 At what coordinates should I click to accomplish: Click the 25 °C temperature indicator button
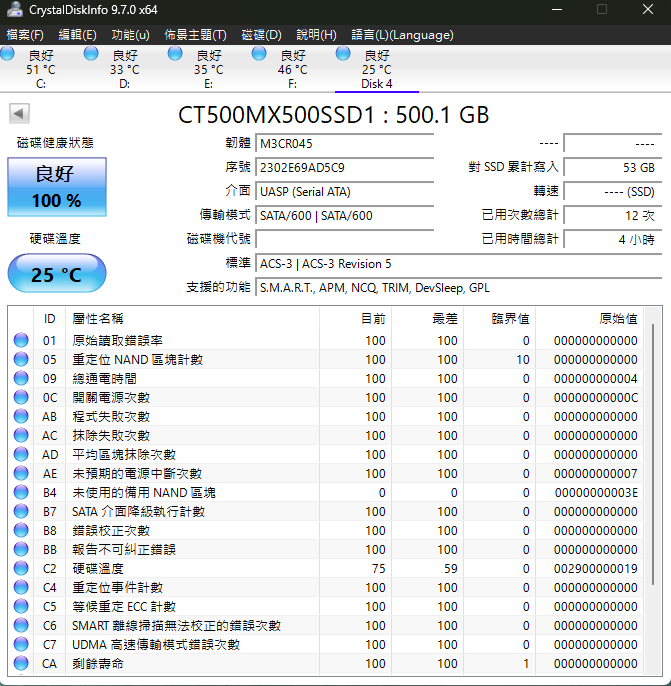(x=57, y=273)
